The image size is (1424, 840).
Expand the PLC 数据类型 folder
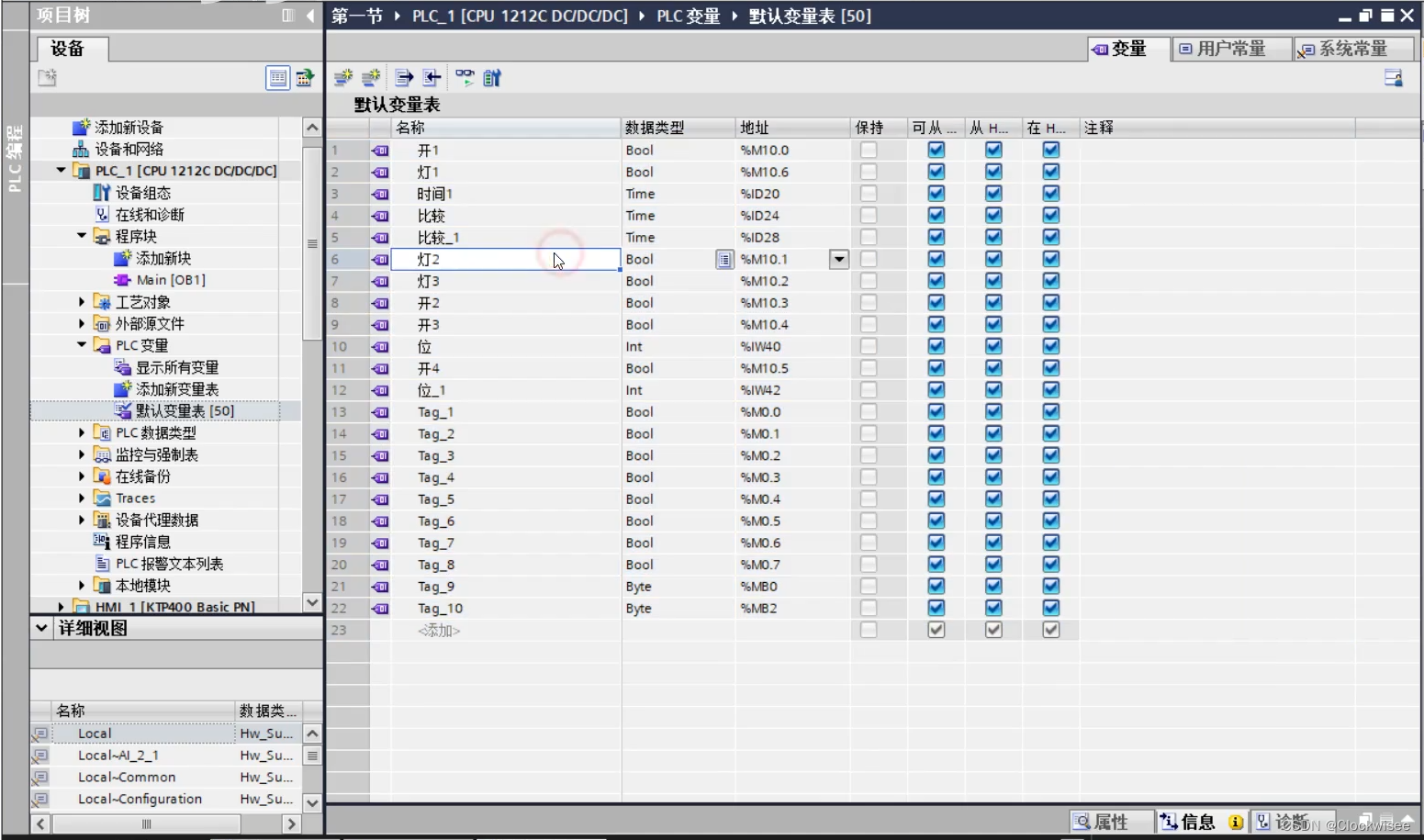coord(81,432)
